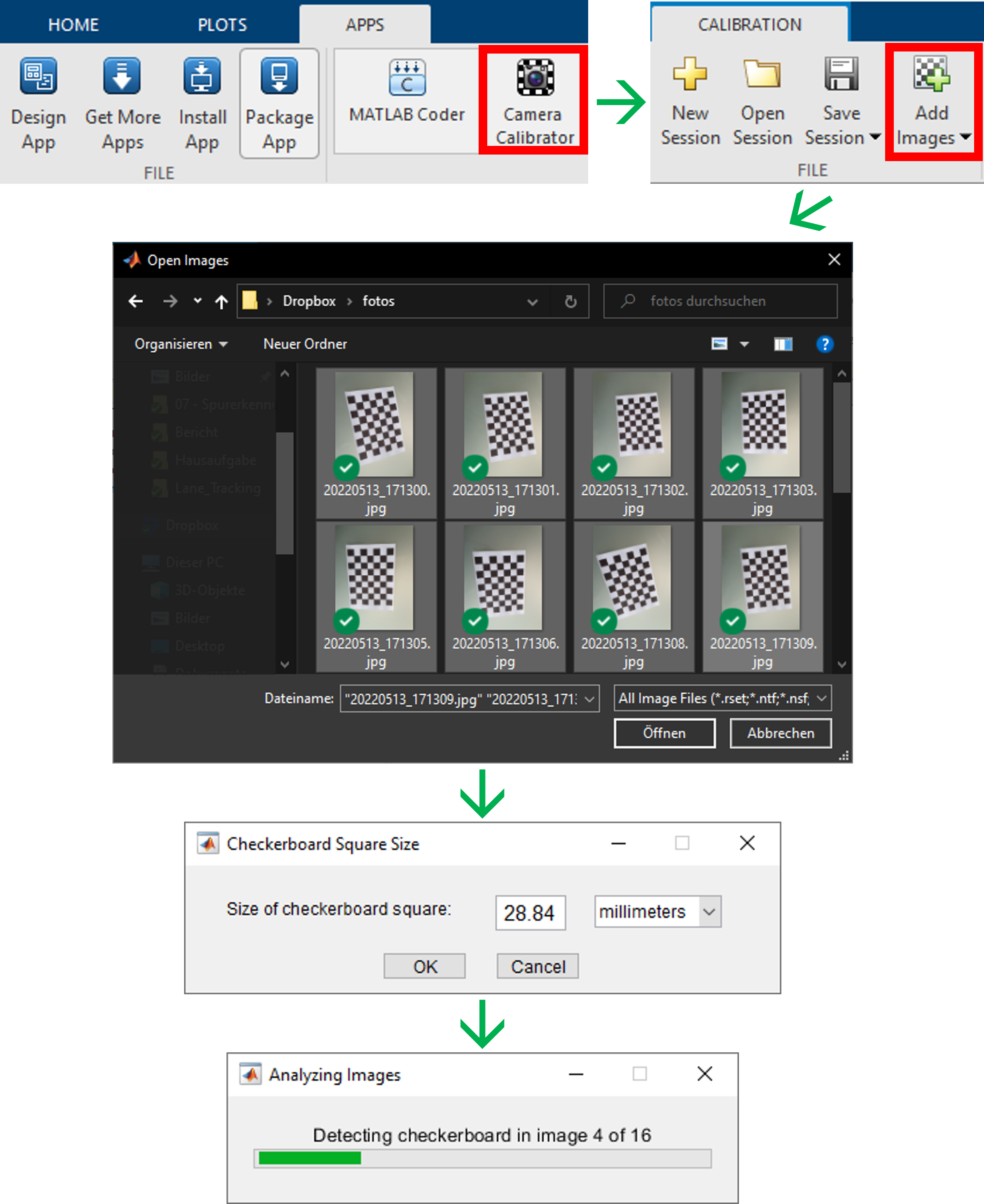
Task: Click the Design App icon
Action: 38,76
